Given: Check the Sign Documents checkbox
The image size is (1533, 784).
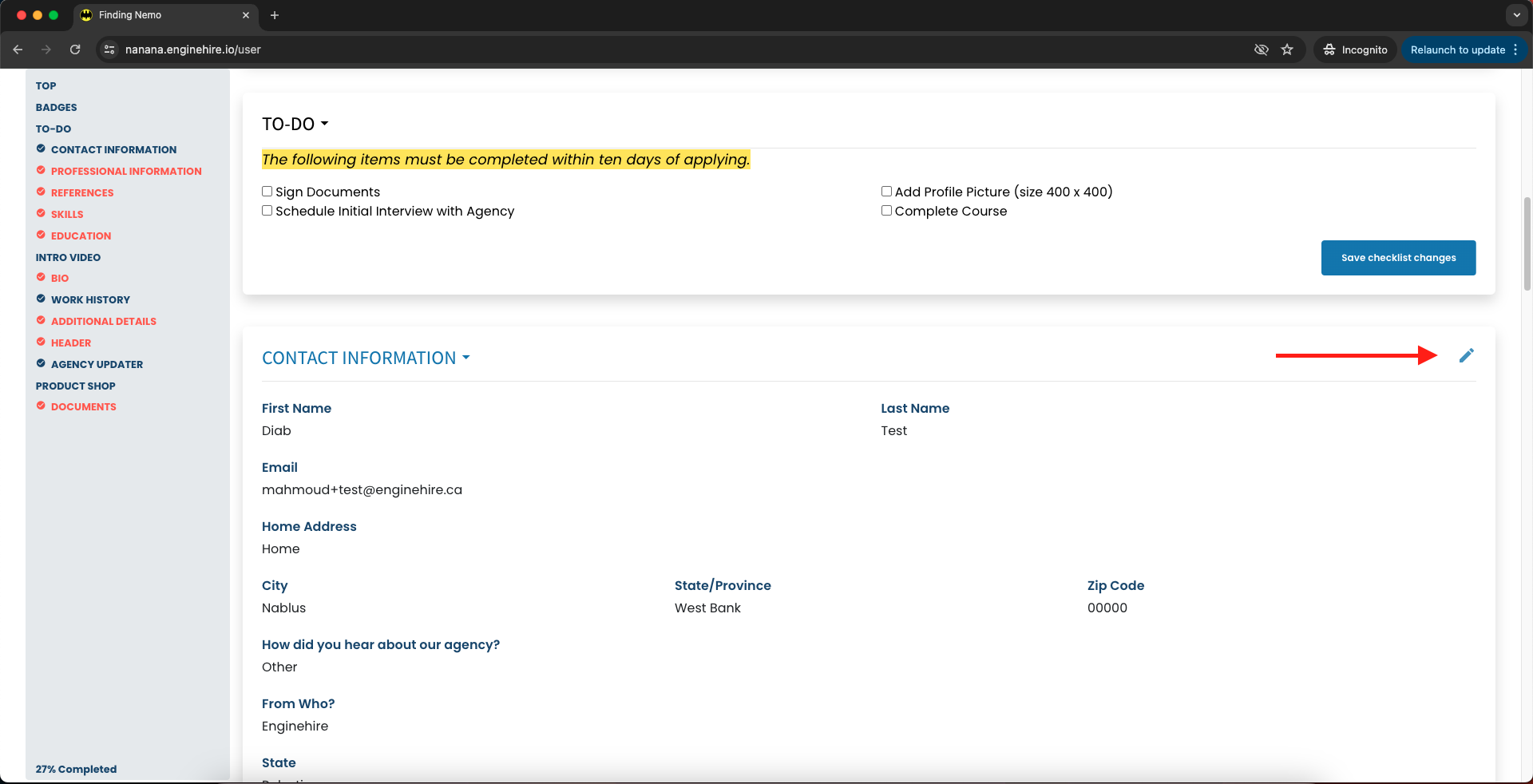Looking at the screenshot, I should 267,192.
